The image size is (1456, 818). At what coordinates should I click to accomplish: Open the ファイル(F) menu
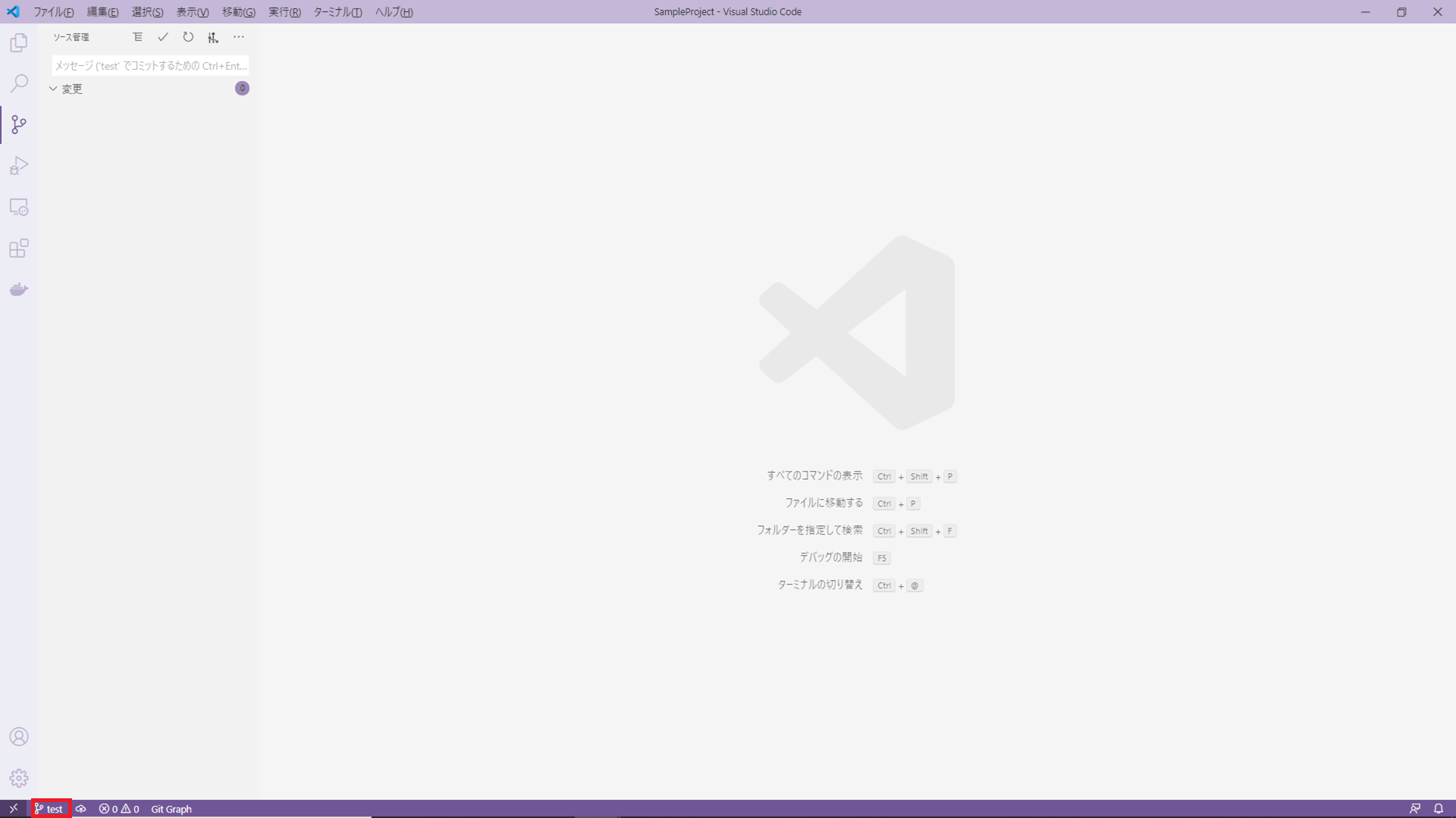(53, 12)
